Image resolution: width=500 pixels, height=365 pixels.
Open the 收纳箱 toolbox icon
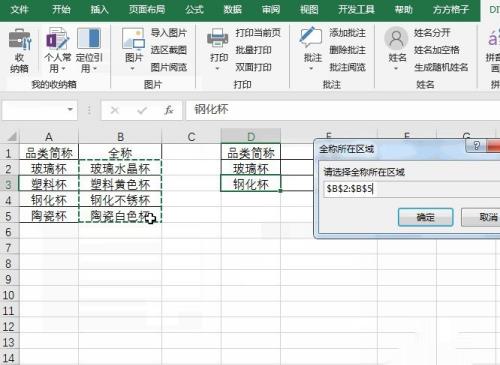pos(19,39)
